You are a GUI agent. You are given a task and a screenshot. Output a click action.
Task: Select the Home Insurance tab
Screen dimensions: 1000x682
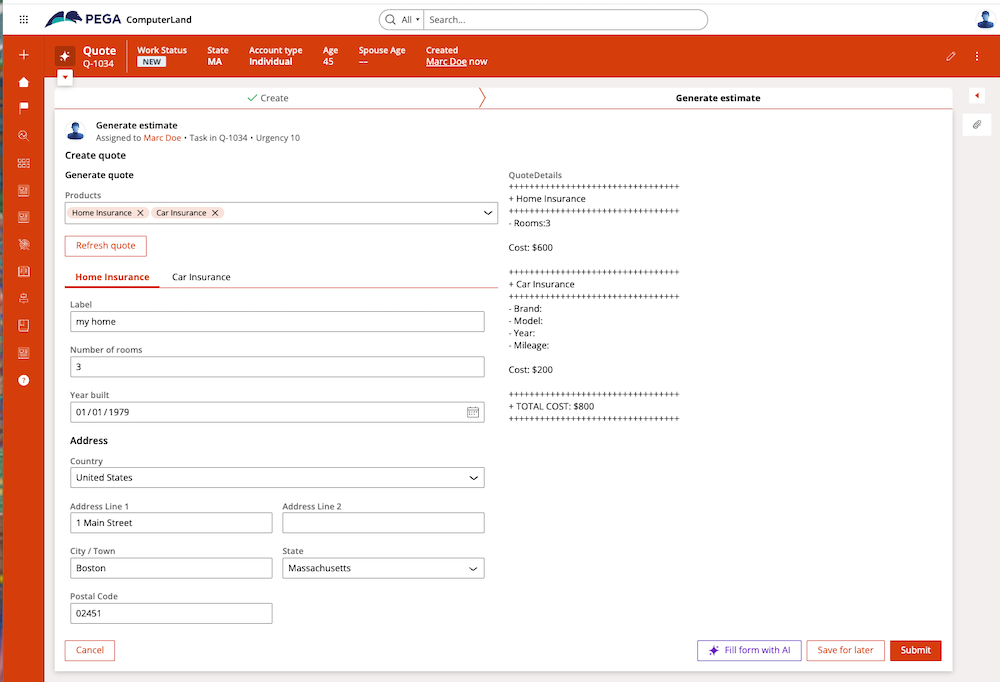(x=112, y=277)
